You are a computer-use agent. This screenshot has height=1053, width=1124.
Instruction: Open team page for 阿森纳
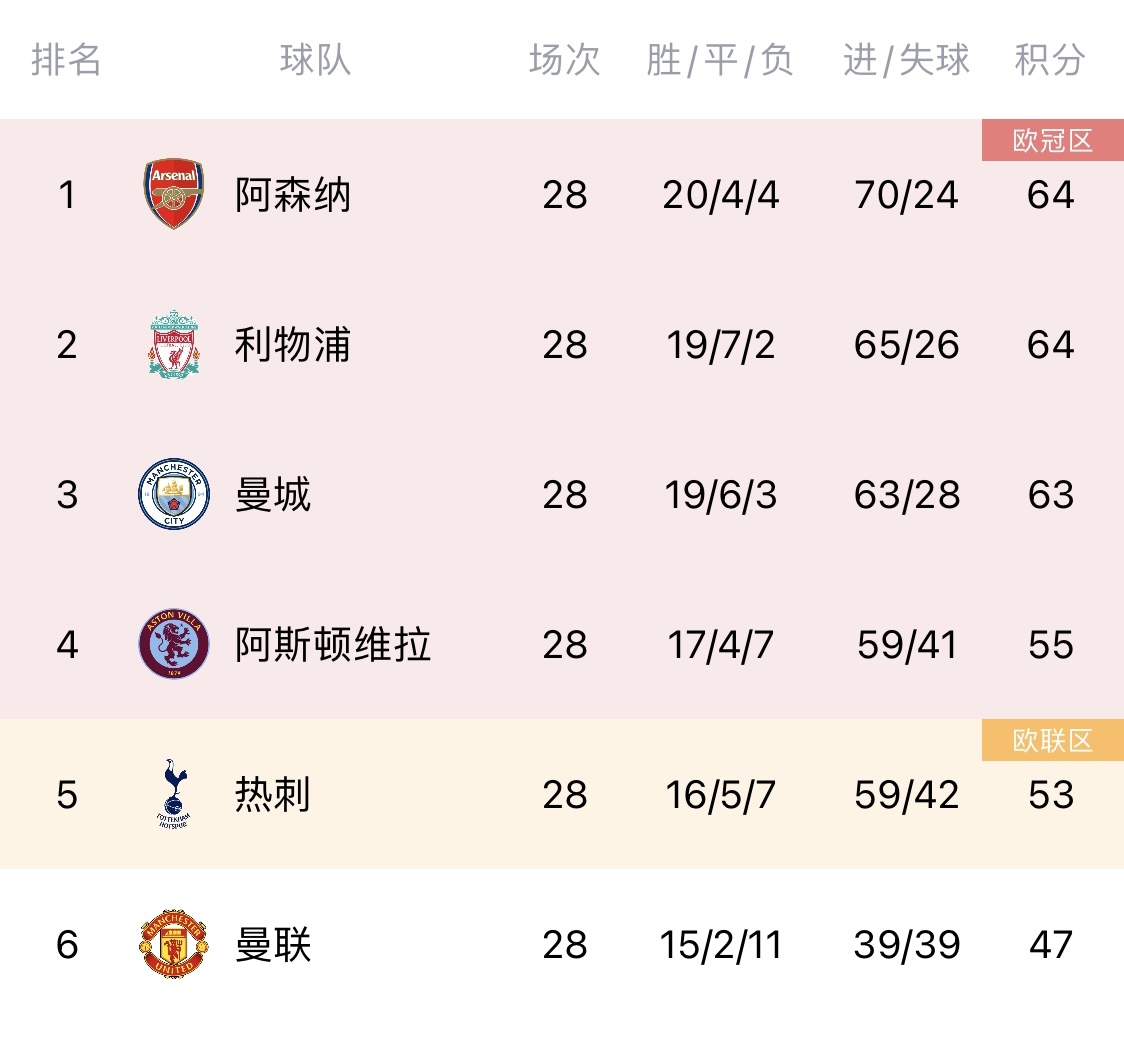pos(293,194)
